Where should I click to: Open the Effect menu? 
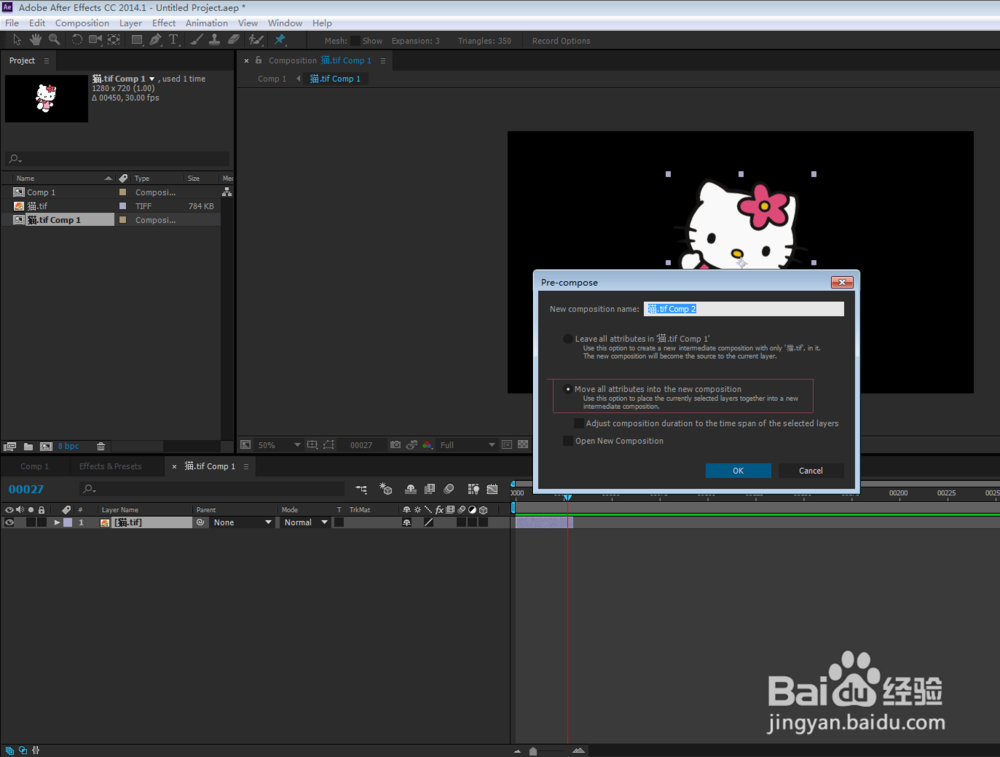coord(164,23)
